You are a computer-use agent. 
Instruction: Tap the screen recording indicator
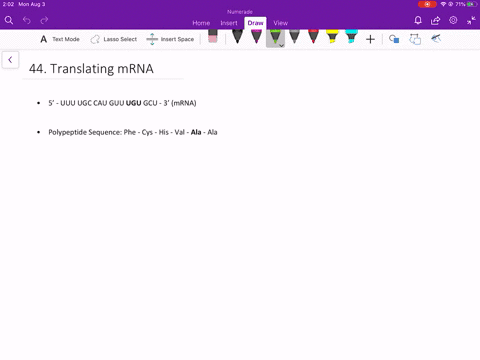[427, 4]
